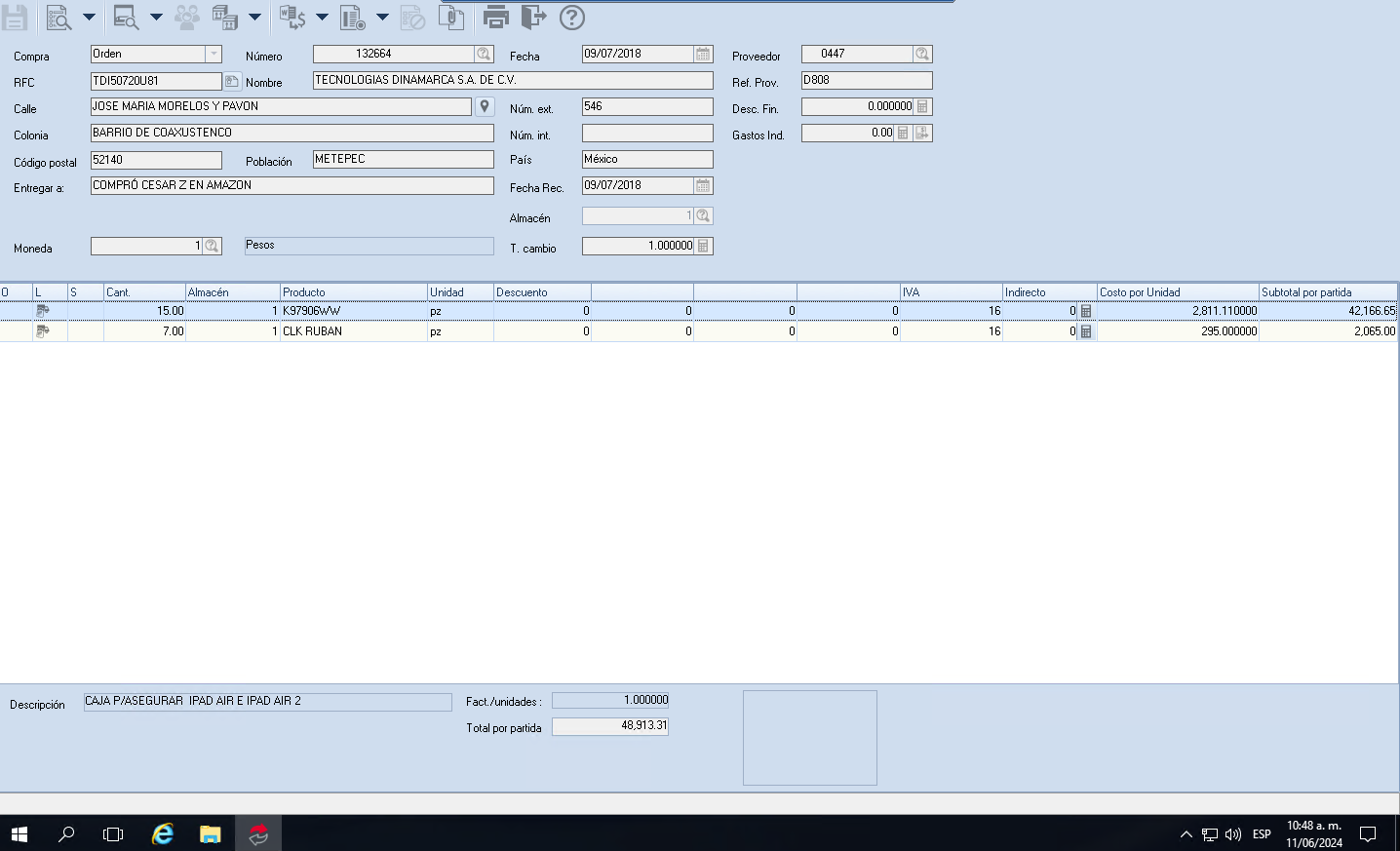Open the calendar icon beside Fecha Rec.
This screenshot has height=851, width=1400.
pos(703,185)
